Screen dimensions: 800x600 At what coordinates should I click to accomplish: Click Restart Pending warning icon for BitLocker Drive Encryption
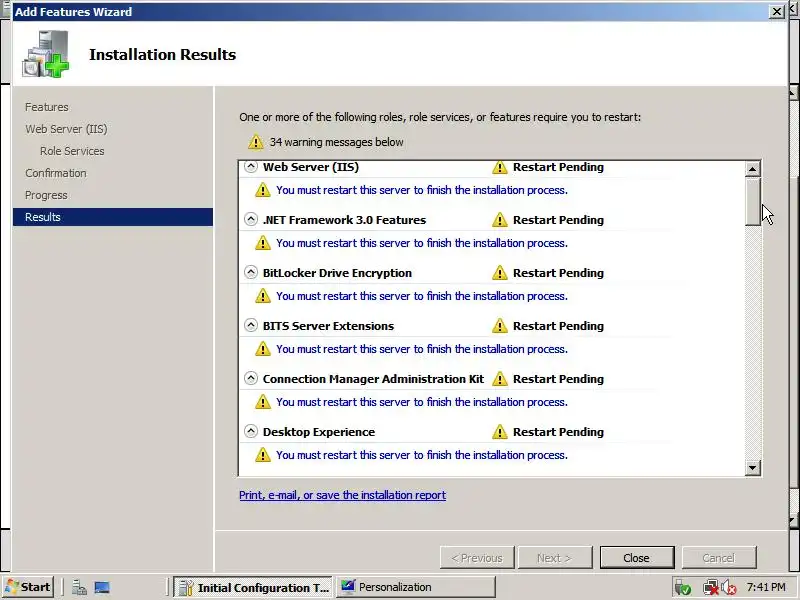(x=499, y=273)
